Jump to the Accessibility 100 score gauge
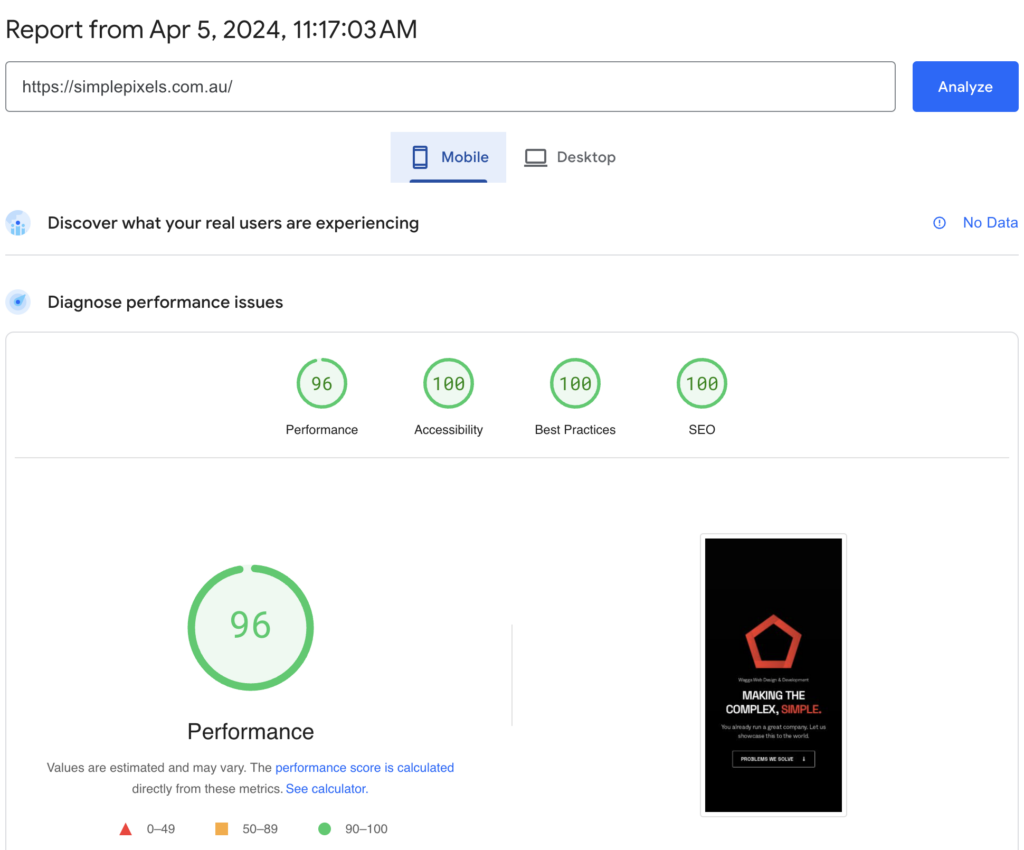1024x850 pixels. (x=448, y=384)
